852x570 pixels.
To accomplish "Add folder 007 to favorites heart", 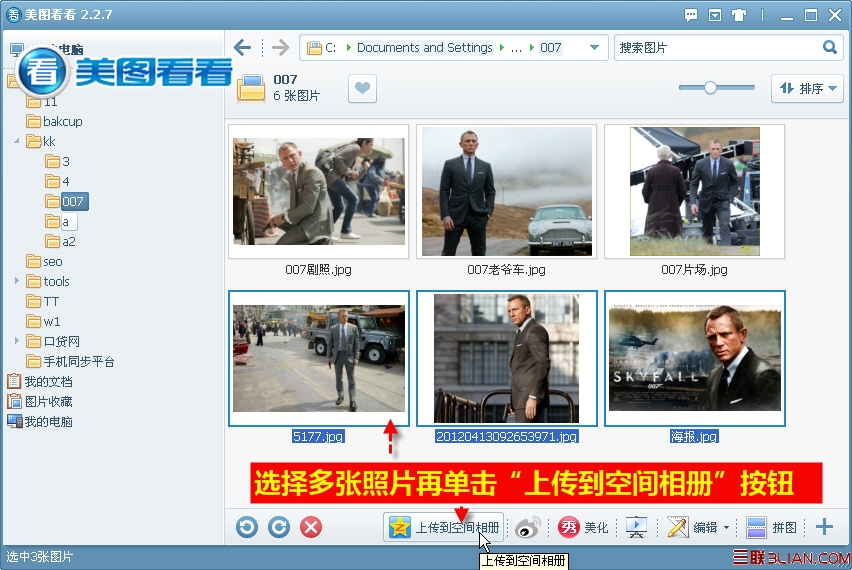I will tap(362, 88).
